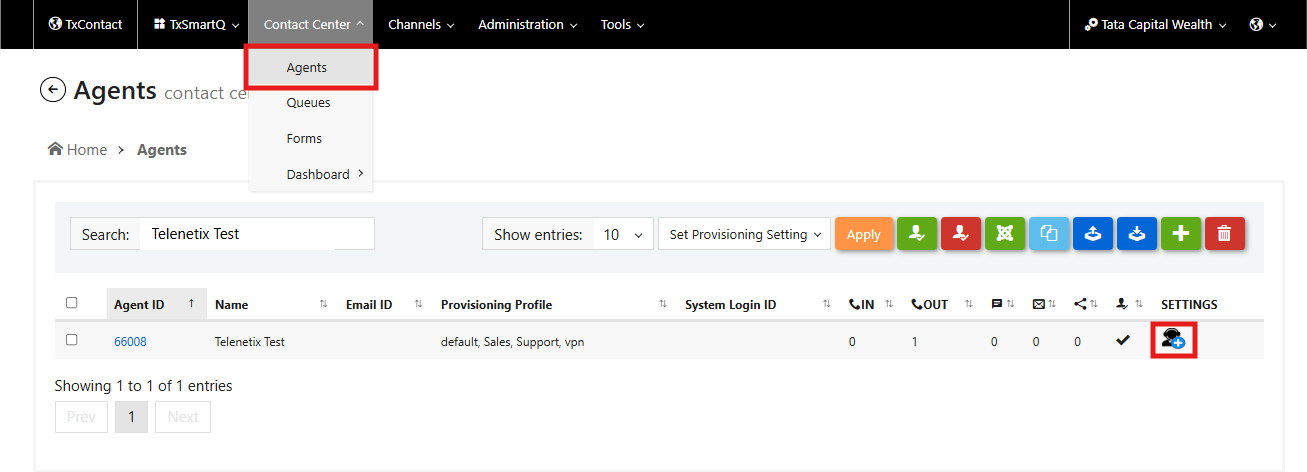The width and height of the screenshot is (1307, 472).
Task: Sort by the Name column header
Action: click(x=271, y=304)
